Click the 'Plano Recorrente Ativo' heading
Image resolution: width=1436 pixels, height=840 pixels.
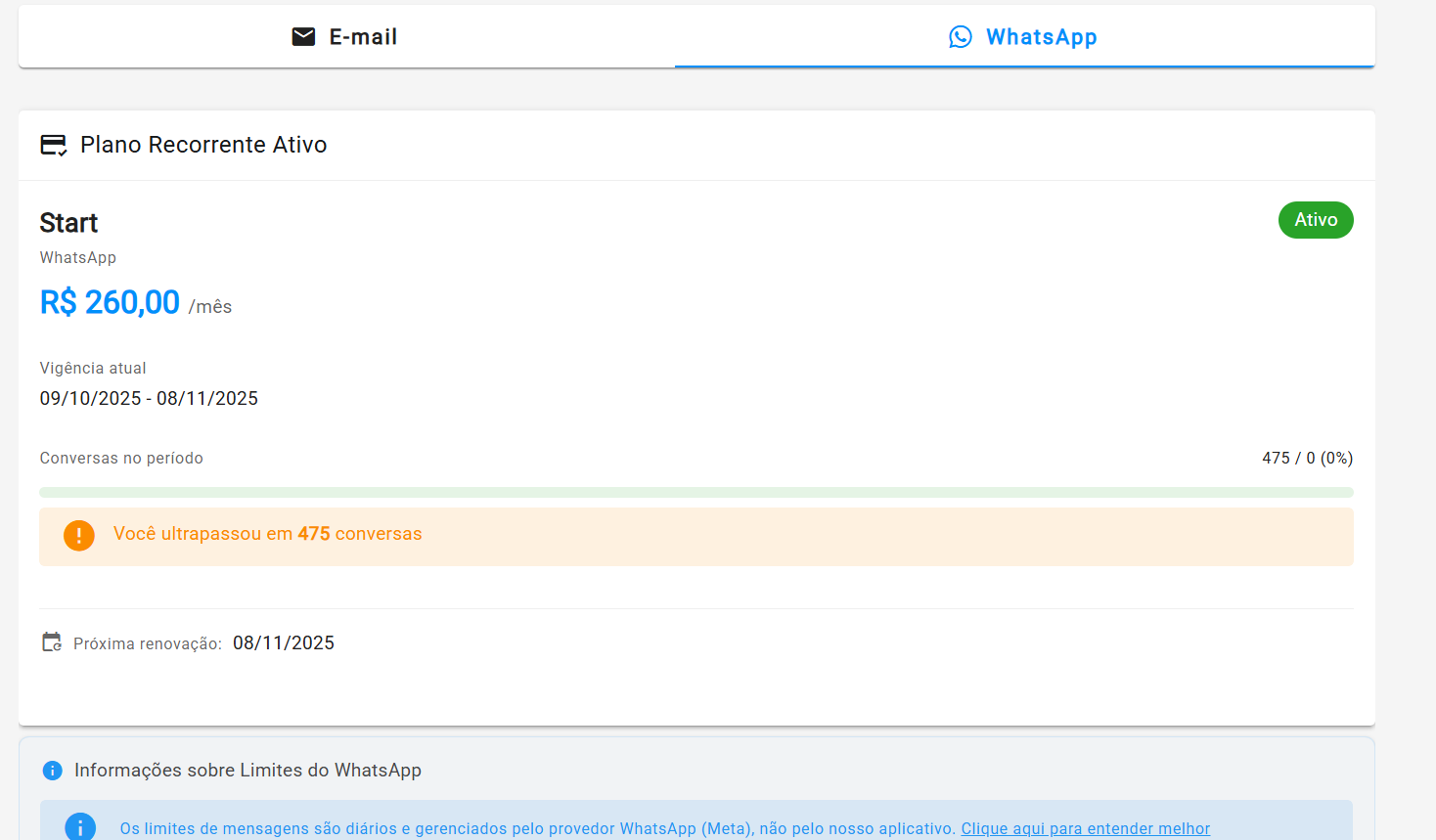pyautogui.click(x=203, y=145)
